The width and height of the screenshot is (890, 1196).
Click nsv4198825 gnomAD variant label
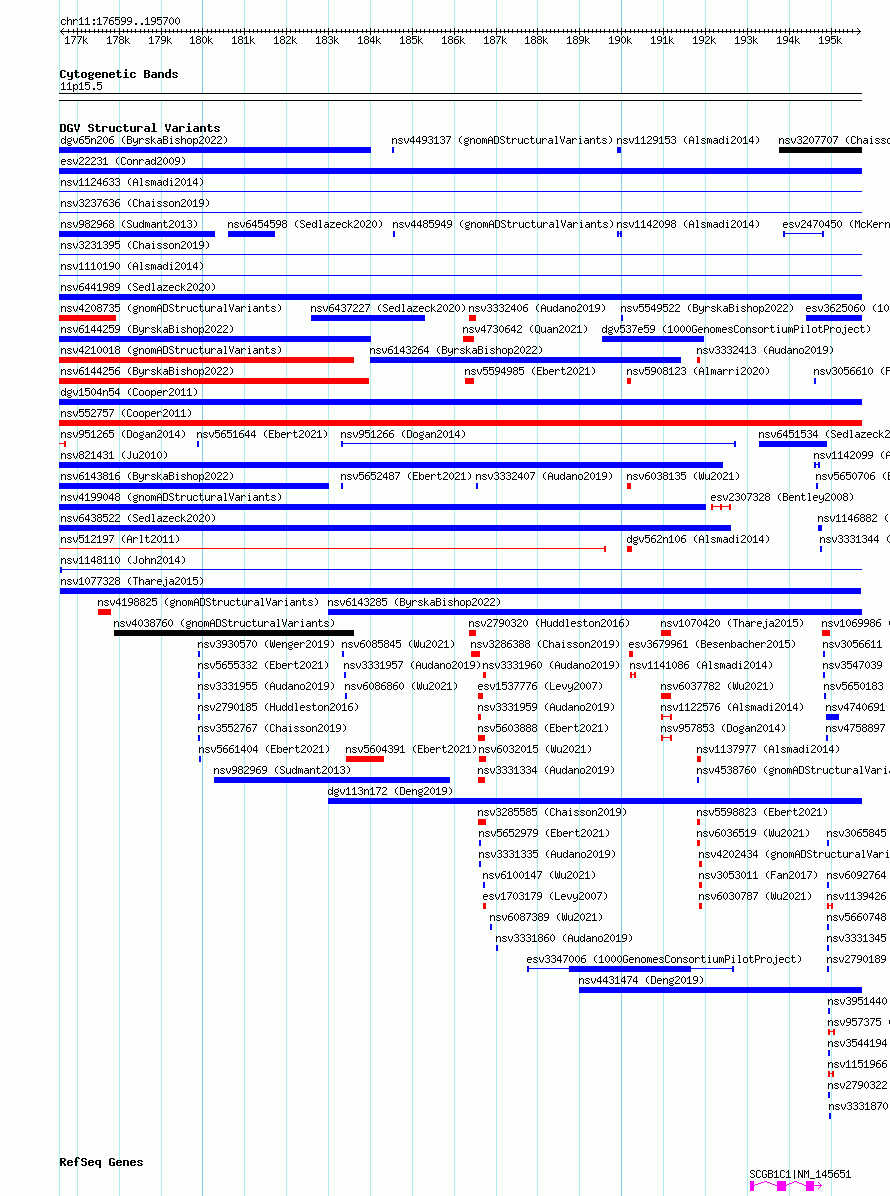[x=208, y=602]
